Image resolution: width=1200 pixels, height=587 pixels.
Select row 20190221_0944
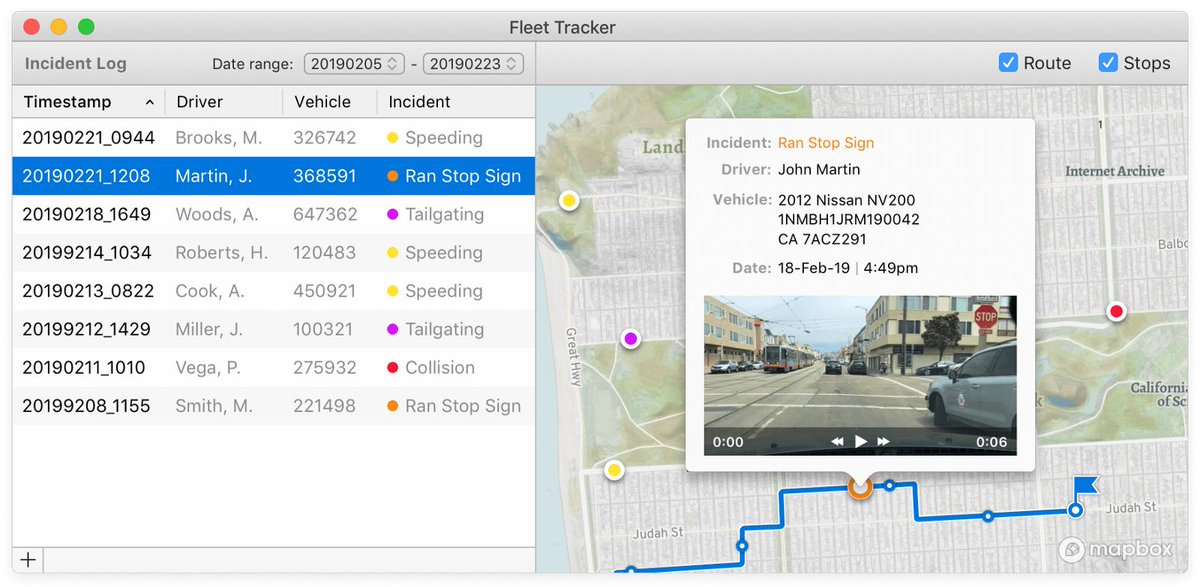[274, 138]
